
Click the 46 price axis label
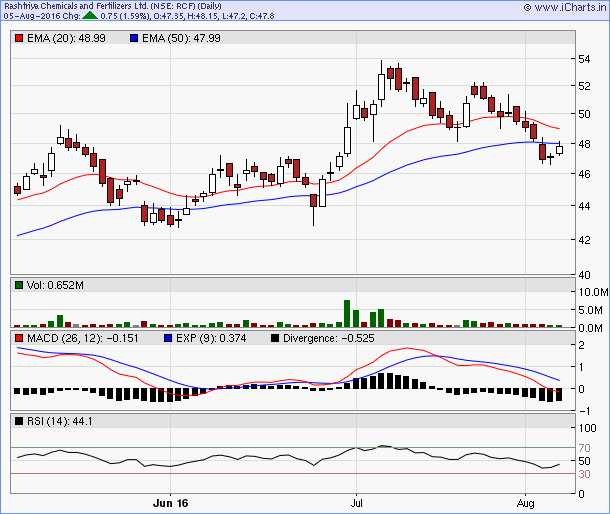tap(584, 174)
